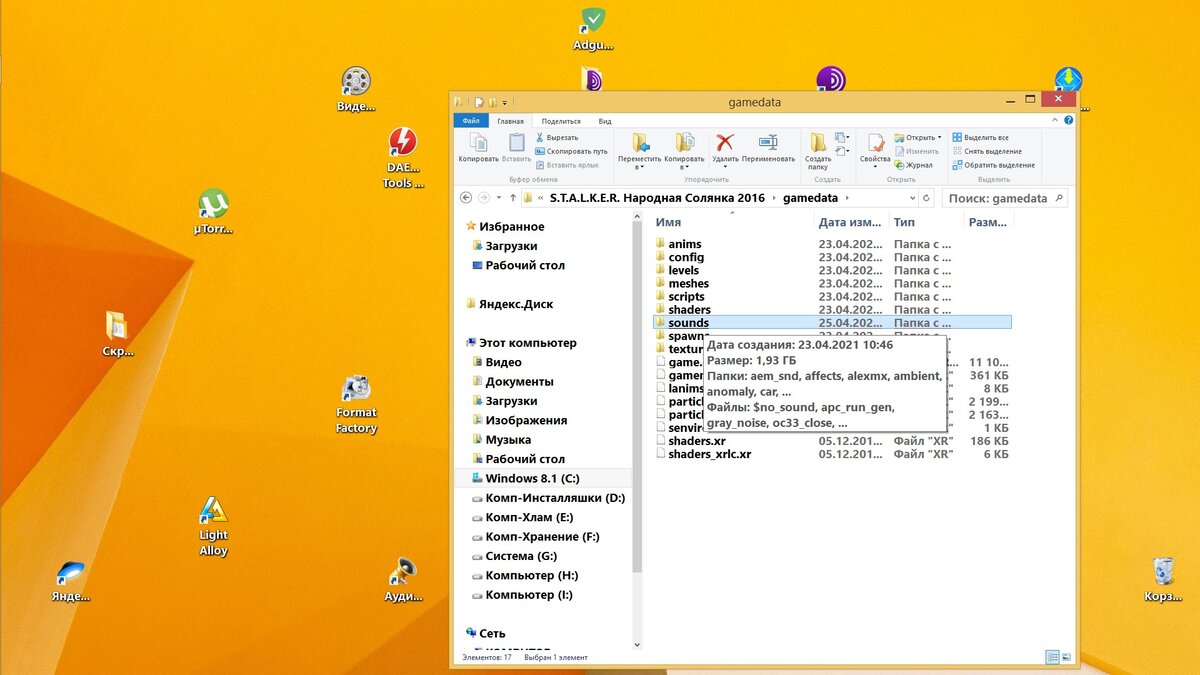The height and width of the screenshot is (675, 1200).
Task: Select the config folder
Action: coord(686,257)
